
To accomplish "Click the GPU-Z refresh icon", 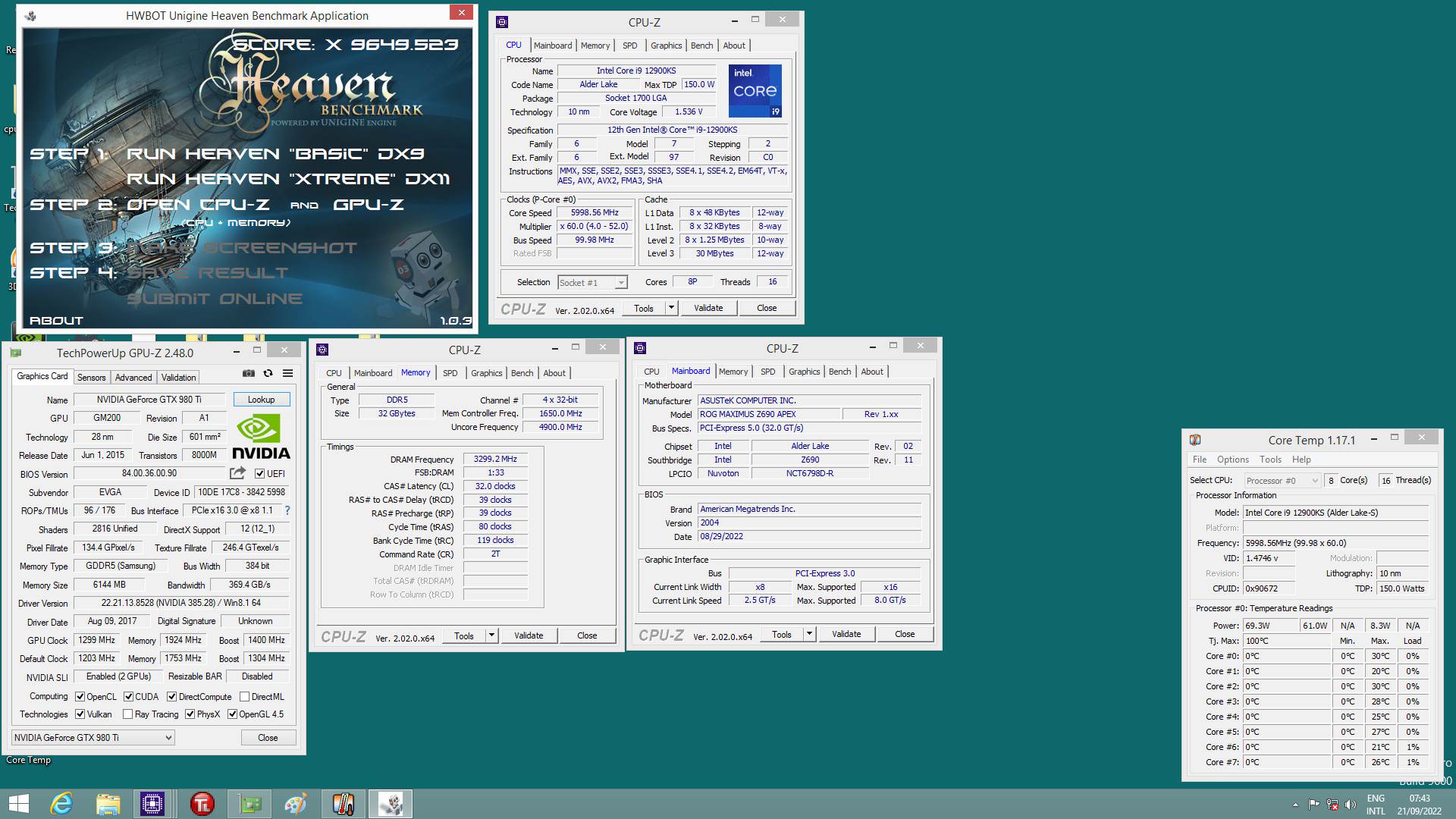I will click(268, 373).
